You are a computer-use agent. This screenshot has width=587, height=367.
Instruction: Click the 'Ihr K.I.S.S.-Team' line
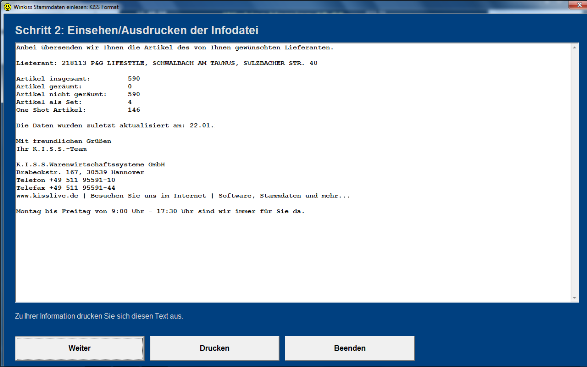[51, 149]
